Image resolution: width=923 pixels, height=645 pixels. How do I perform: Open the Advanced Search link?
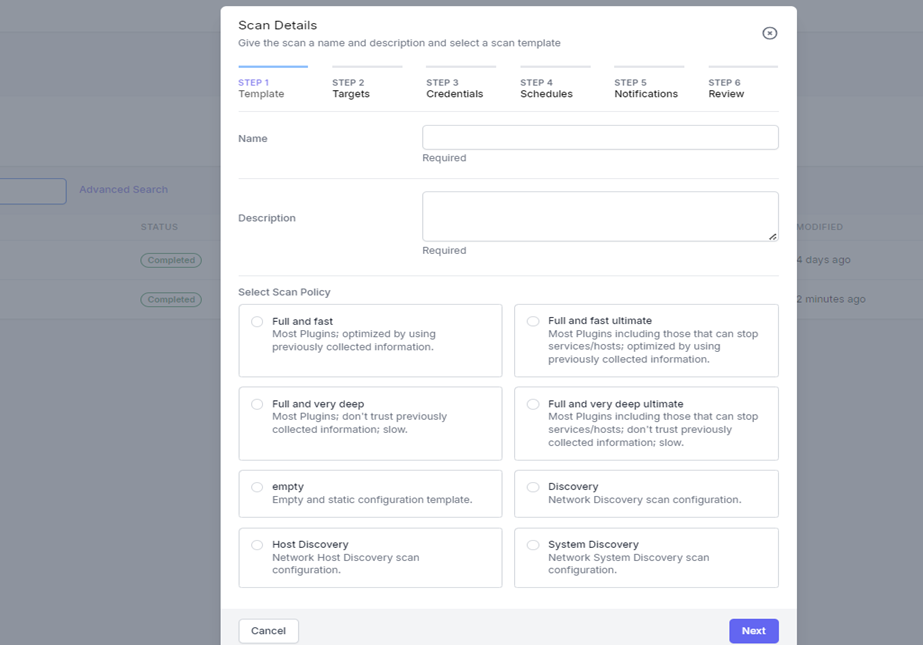pyautogui.click(x=123, y=190)
